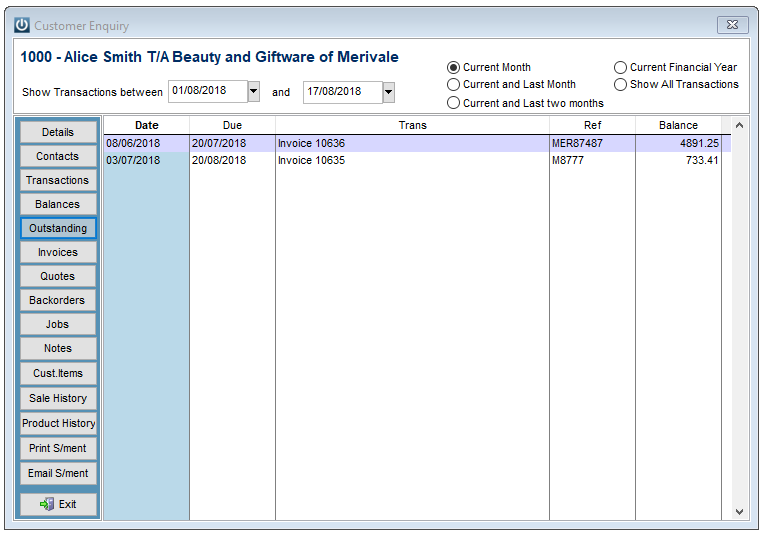Close the Customer Enquiry window
Viewport: 764px width, 536px height.
coord(732,25)
